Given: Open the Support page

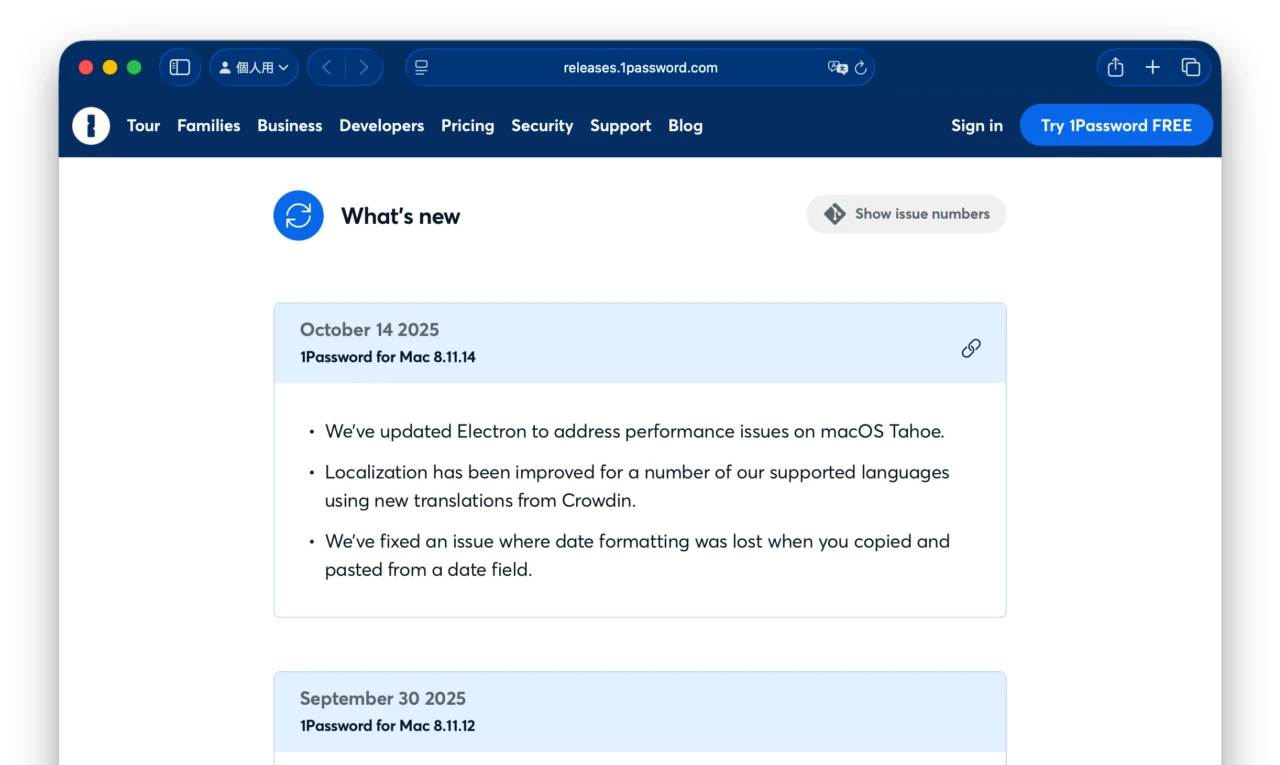Looking at the screenshot, I should 620,125.
